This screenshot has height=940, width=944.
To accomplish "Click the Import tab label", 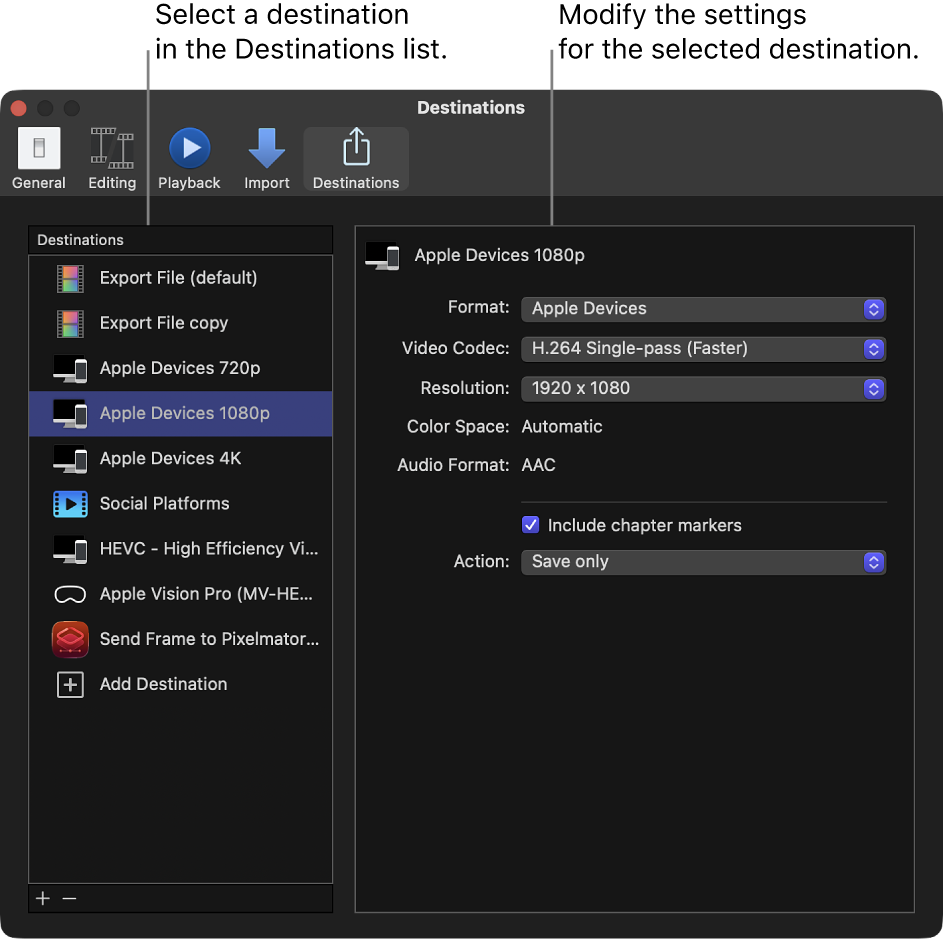I will [267, 183].
